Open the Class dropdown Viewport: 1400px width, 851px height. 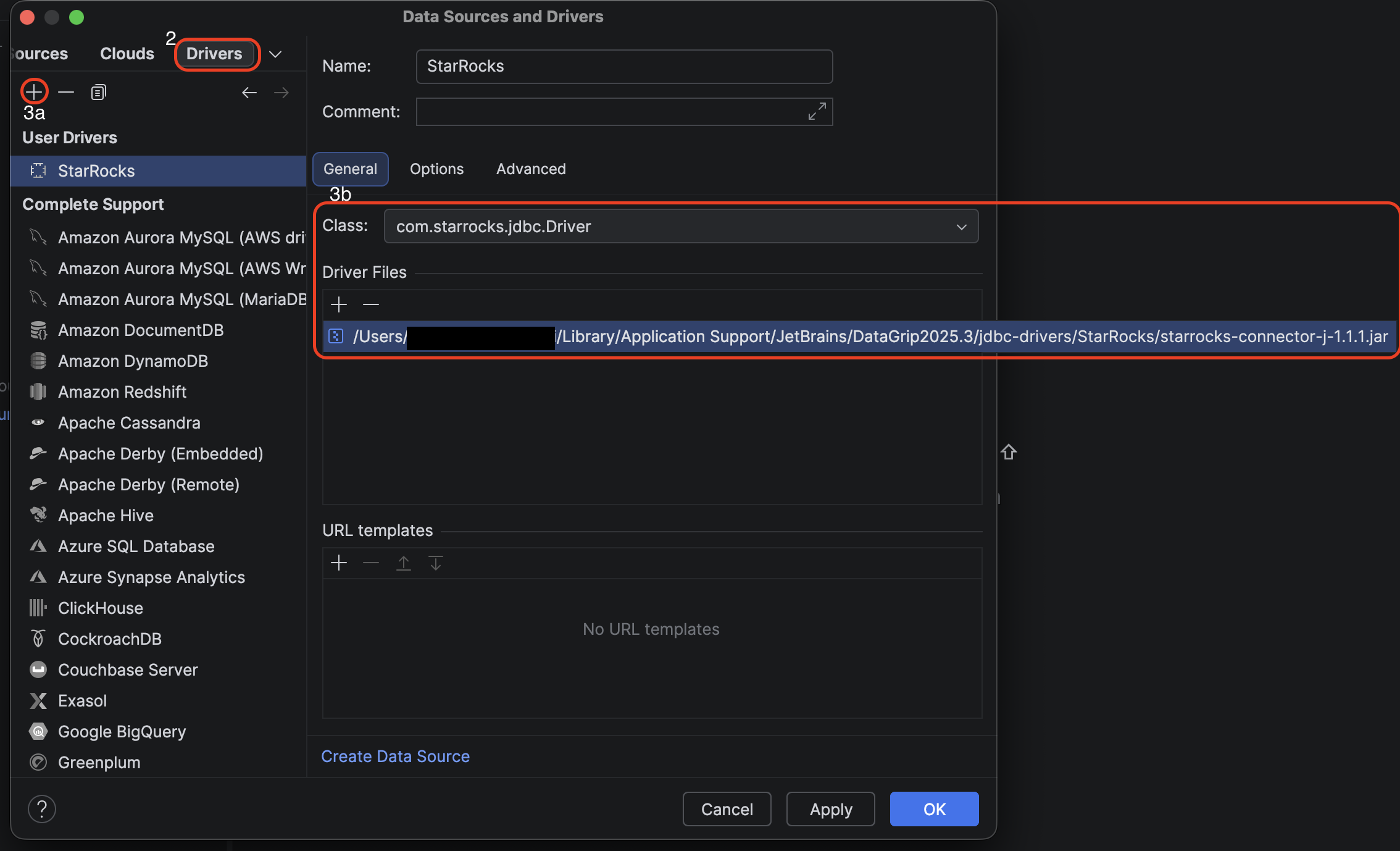pyautogui.click(x=961, y=226)
